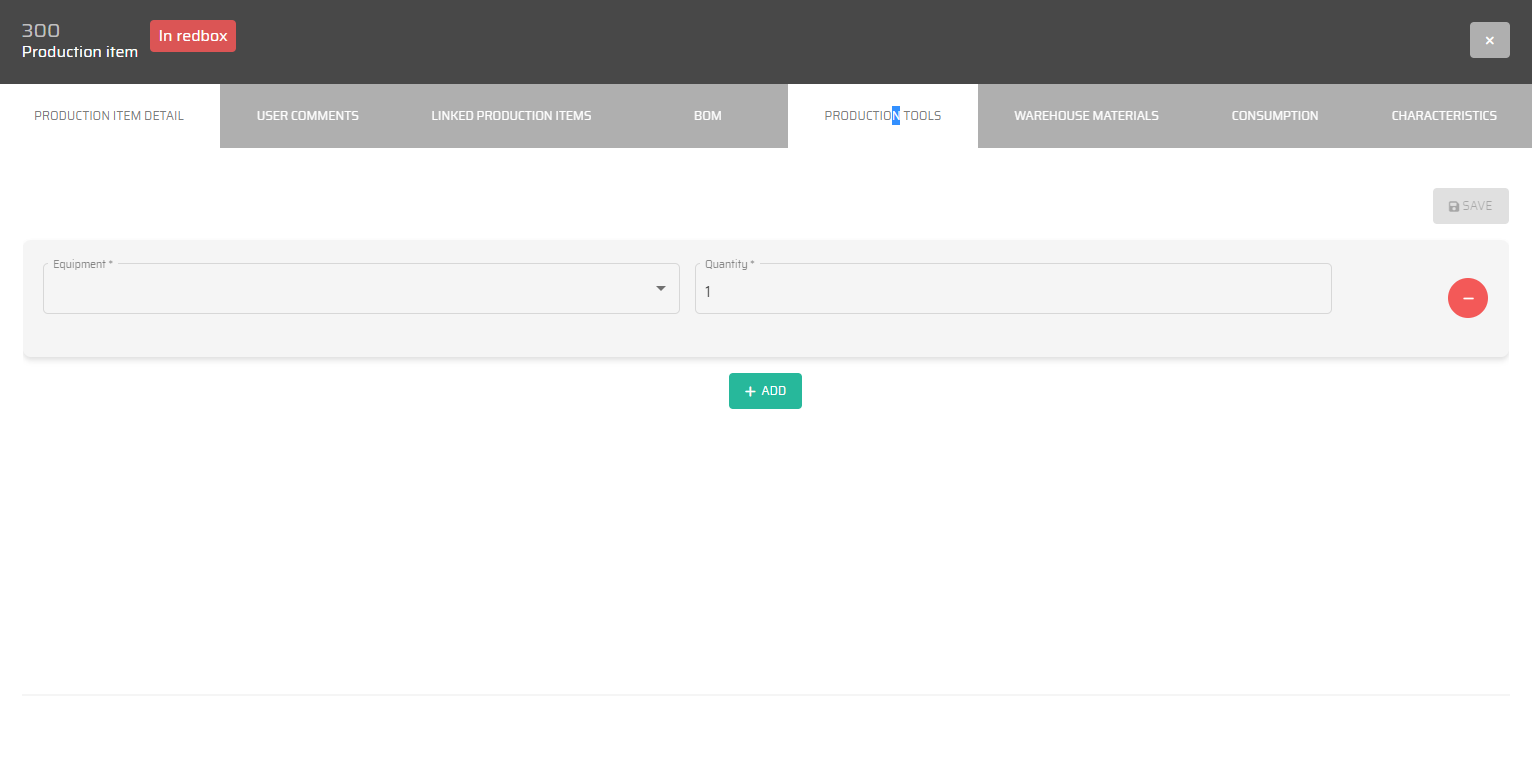Click the 300 item number heading

click(40, 31)
